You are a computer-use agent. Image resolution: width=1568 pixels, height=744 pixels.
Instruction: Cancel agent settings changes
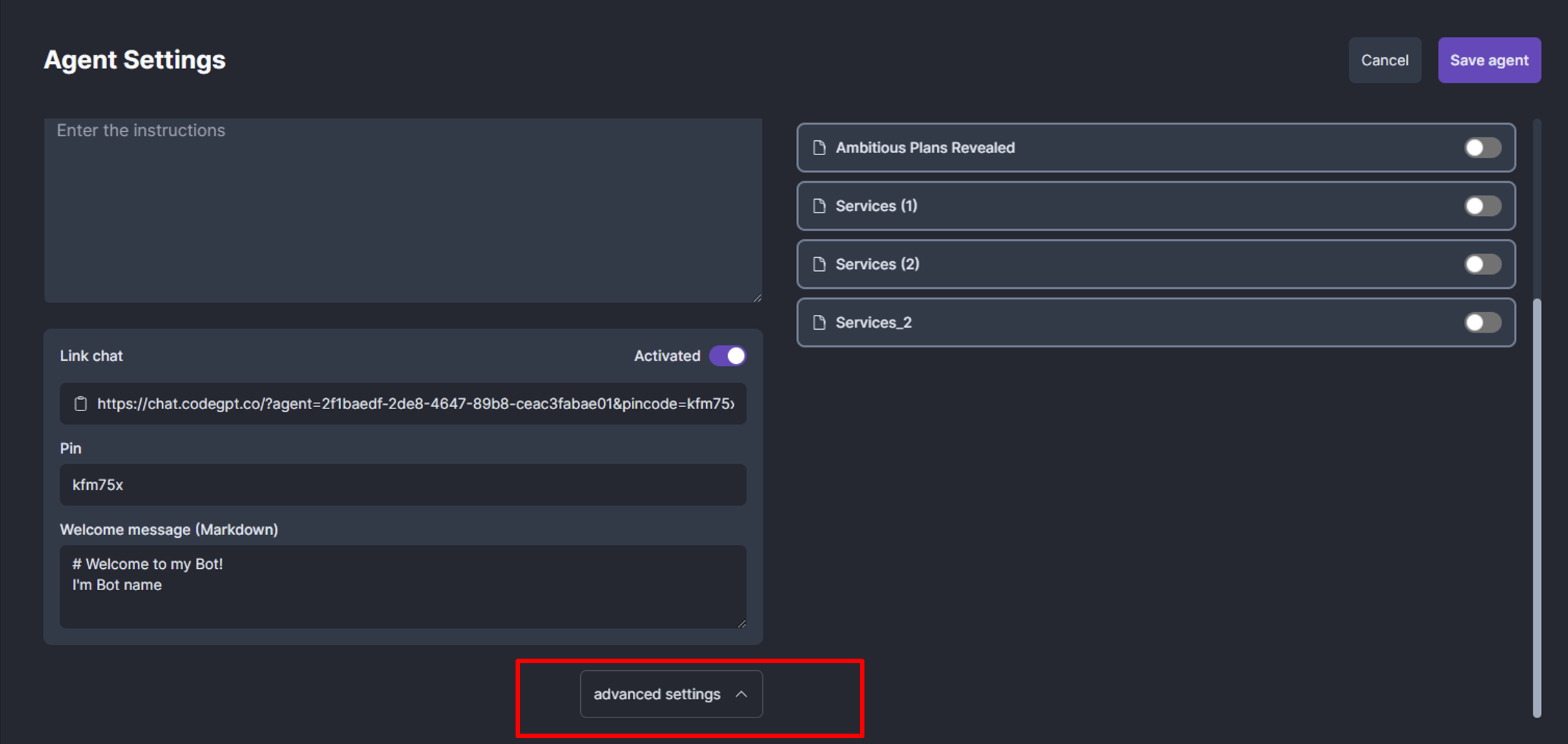click(x=1385, y=60)
